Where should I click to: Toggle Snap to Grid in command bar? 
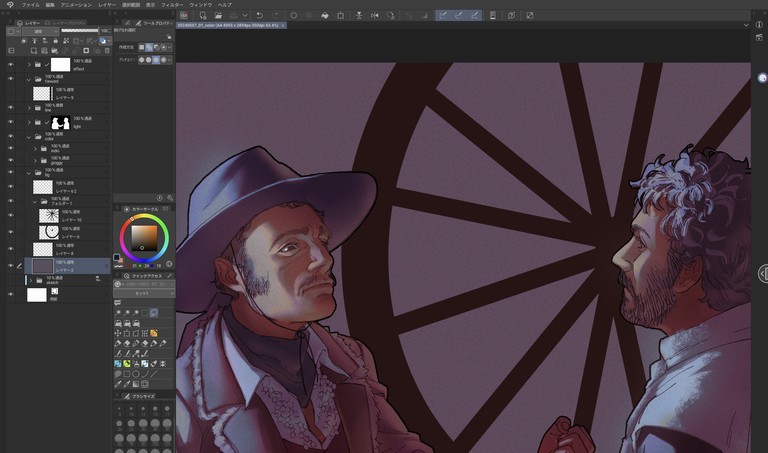(475, 15)
